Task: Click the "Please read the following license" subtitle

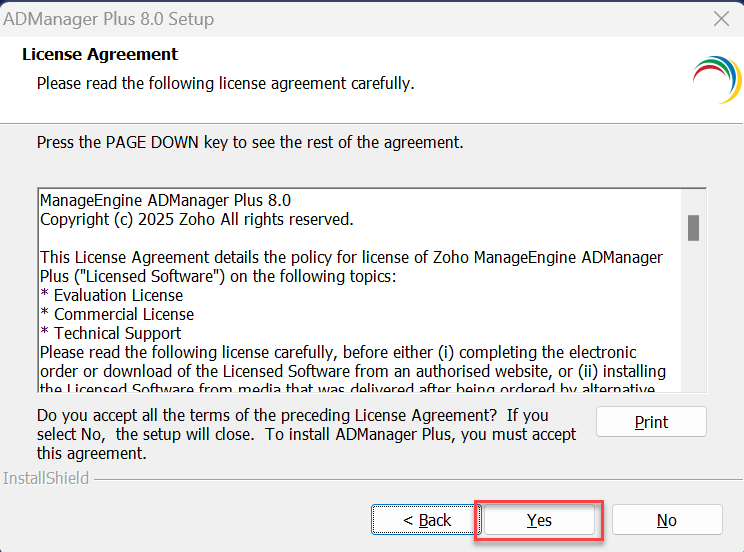Action: [x=225, y=83]
